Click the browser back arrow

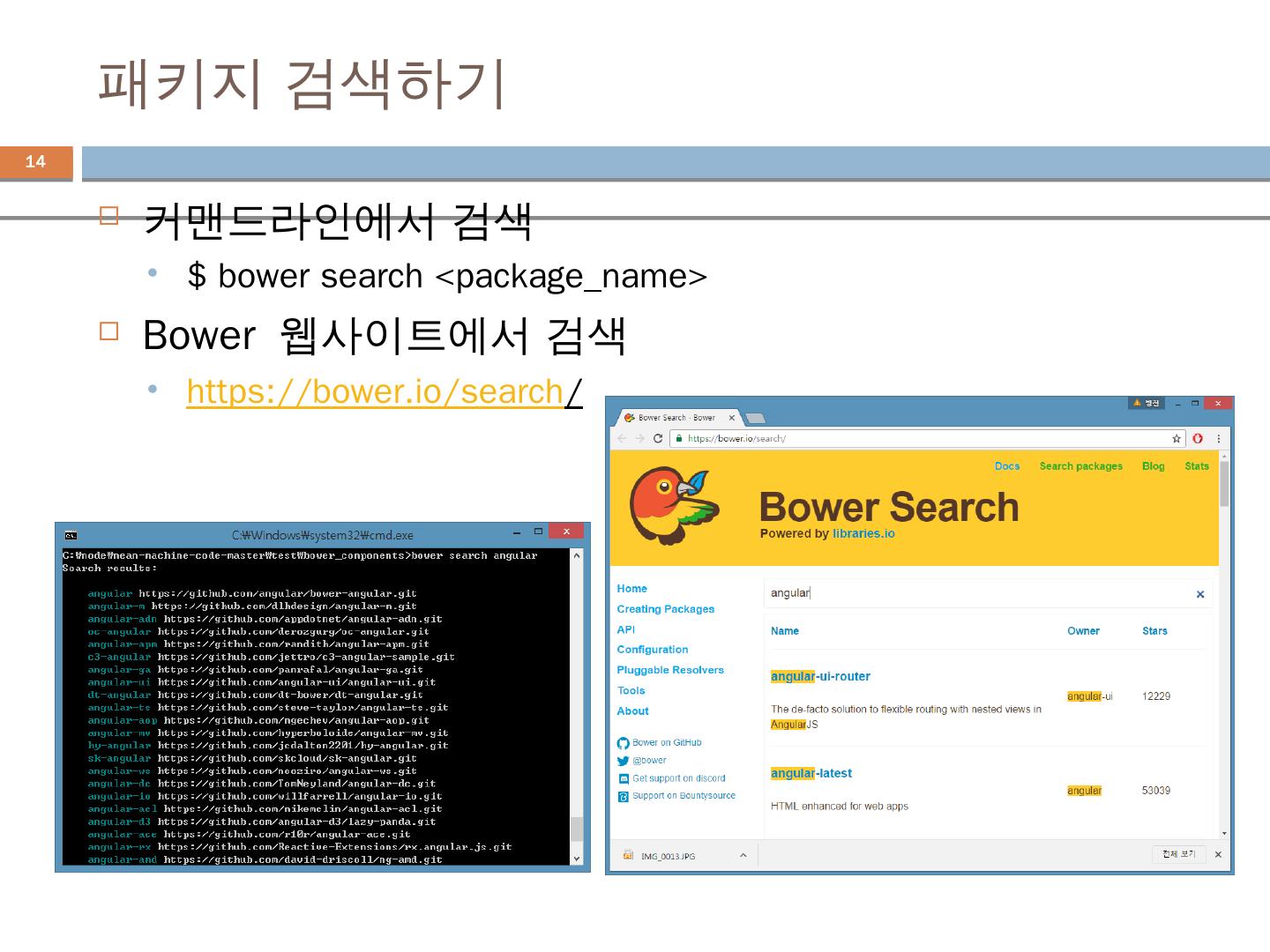[623, 438]
